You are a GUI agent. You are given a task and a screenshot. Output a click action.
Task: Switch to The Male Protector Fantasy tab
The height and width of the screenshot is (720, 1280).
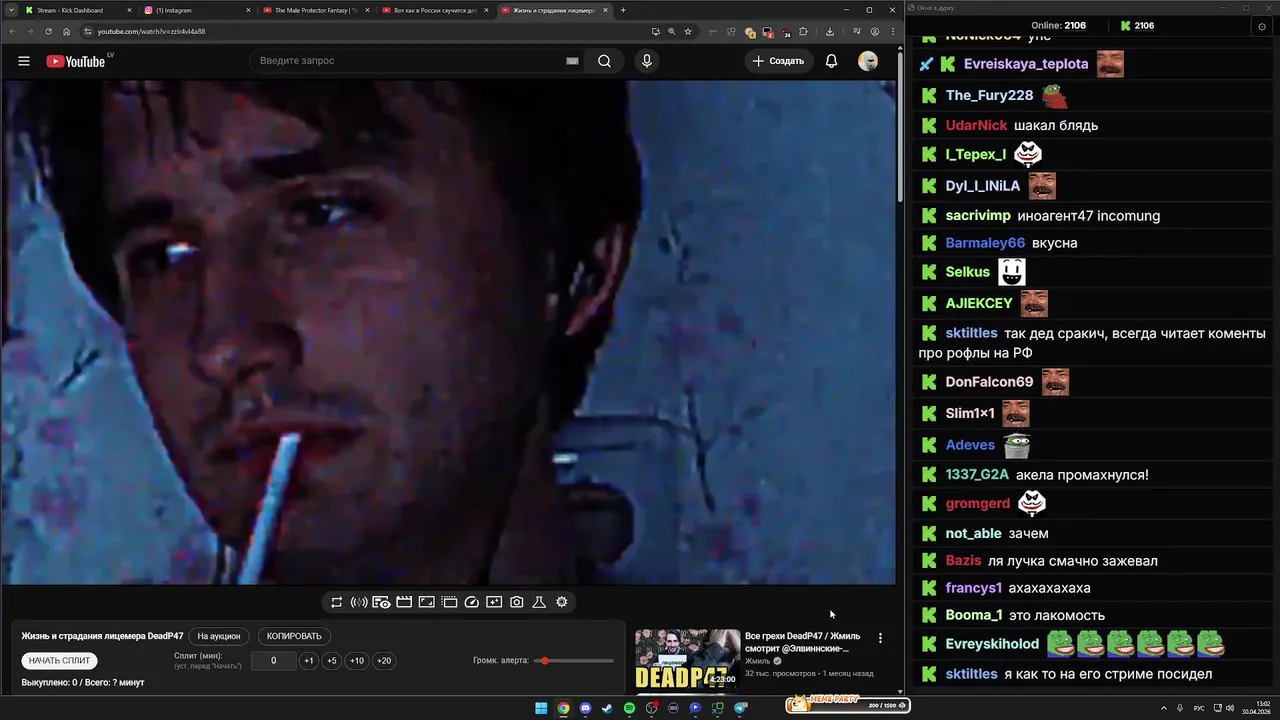pos(315,10)
